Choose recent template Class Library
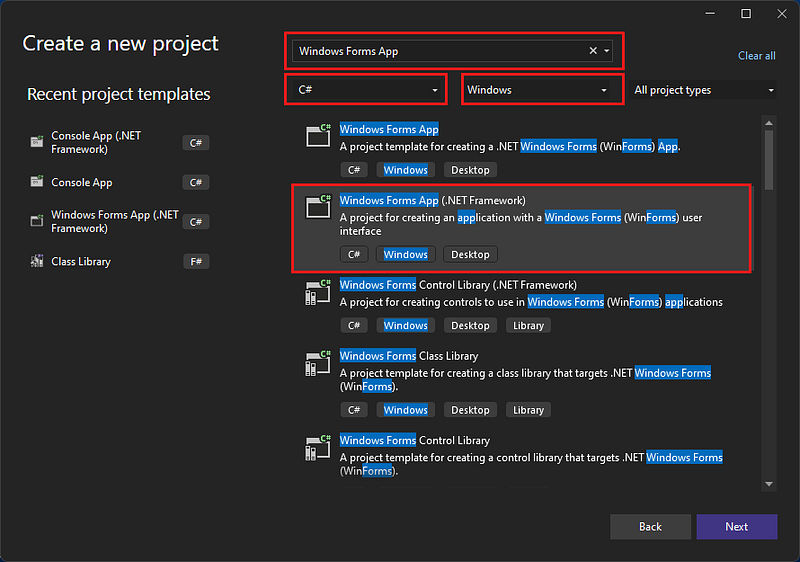 [x=120, y=262]
